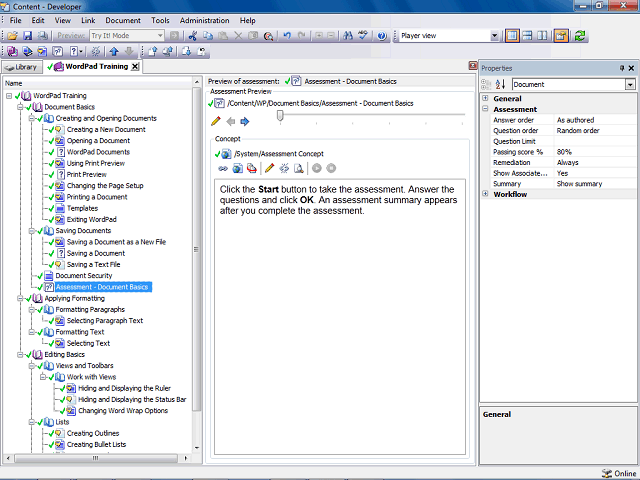Viewport: 640px width, 480px height.
Task: Collapse the Saving Documents tree node
Action: point(31,231)
